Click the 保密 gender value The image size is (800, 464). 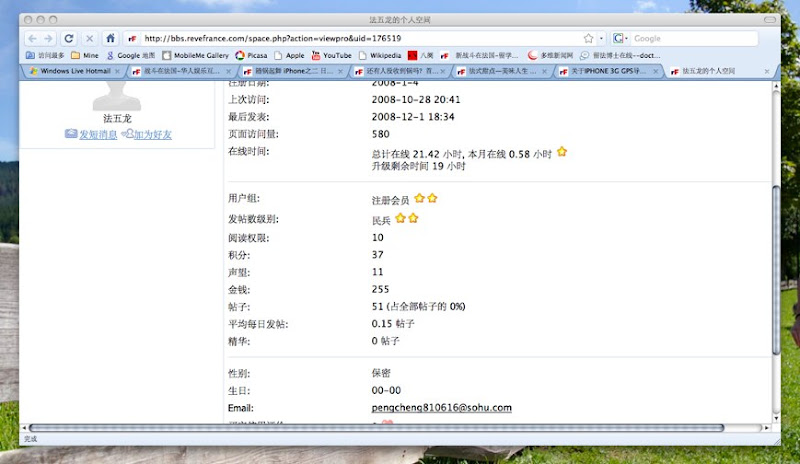[x=381, y=373]
